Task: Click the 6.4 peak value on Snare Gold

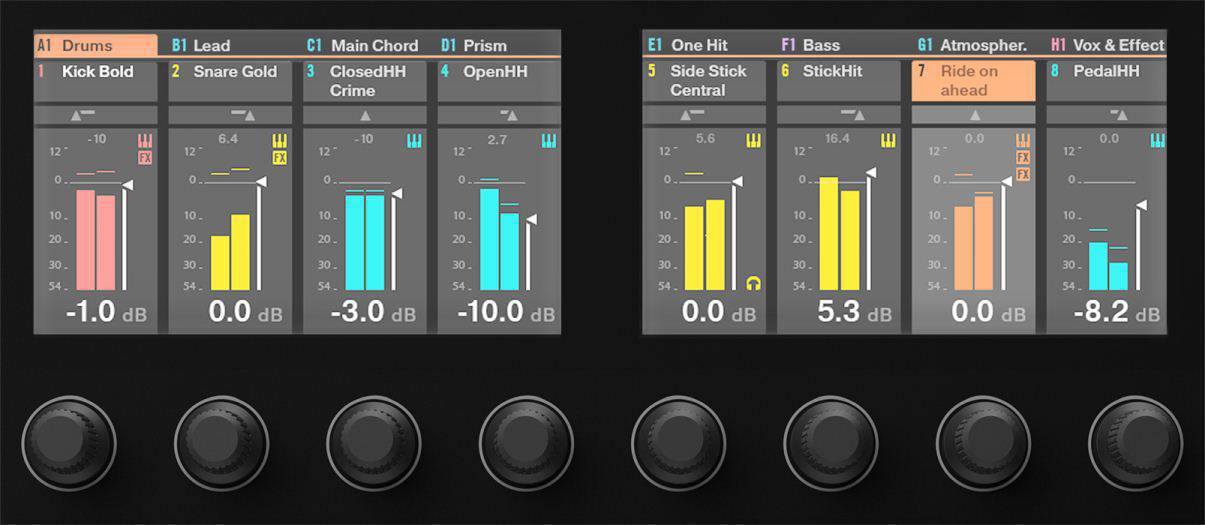Action: [228, 138]
